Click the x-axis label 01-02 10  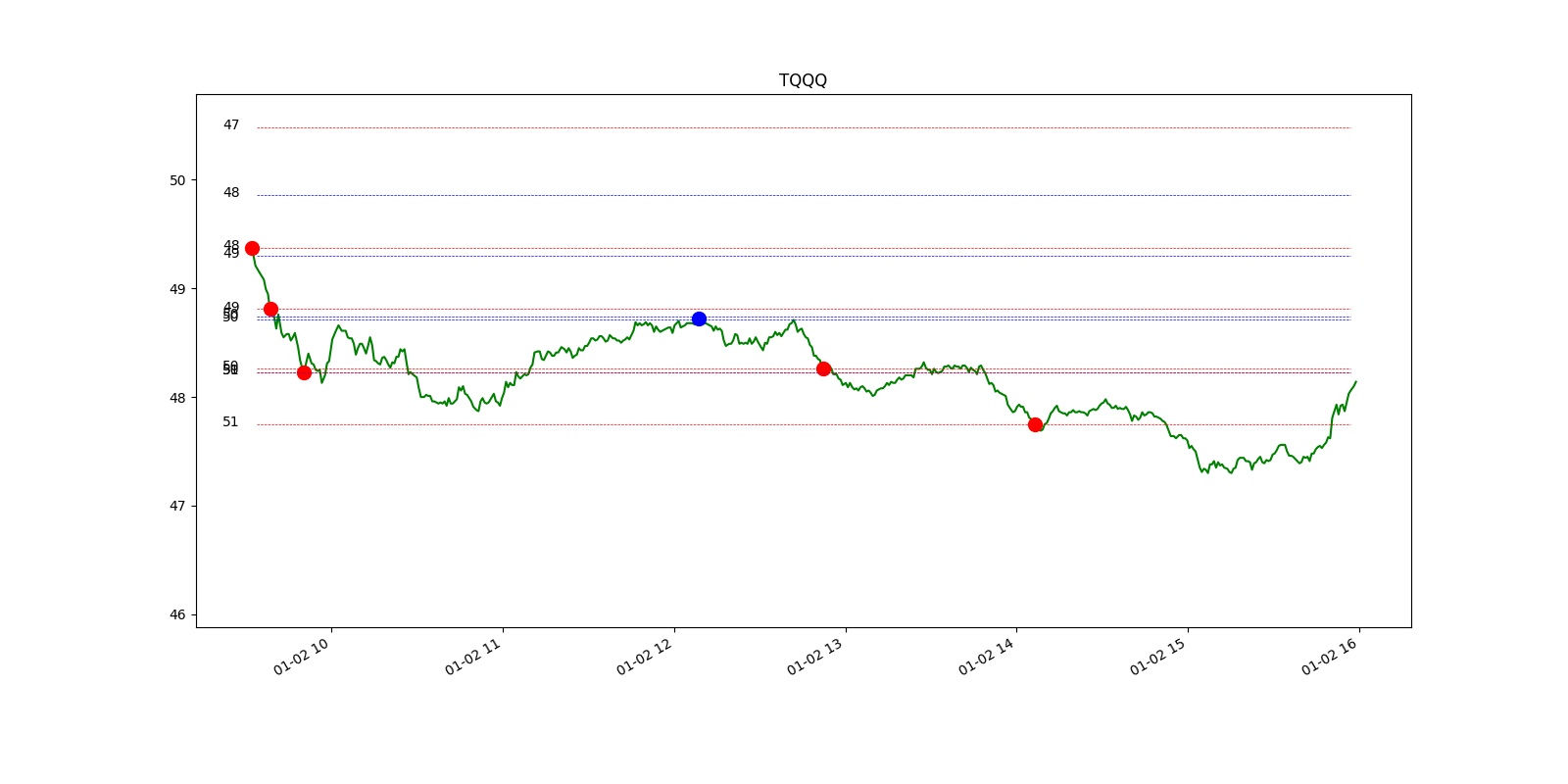pyautogui.click(x=301, y=656)
